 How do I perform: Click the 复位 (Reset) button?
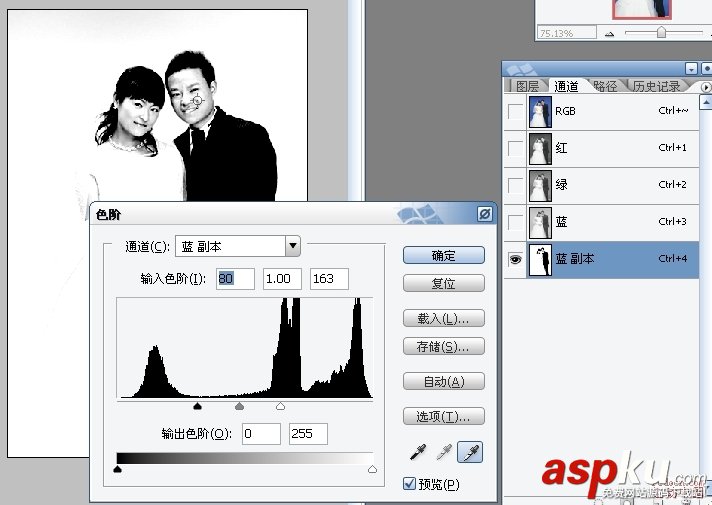(x=444, y=283)
